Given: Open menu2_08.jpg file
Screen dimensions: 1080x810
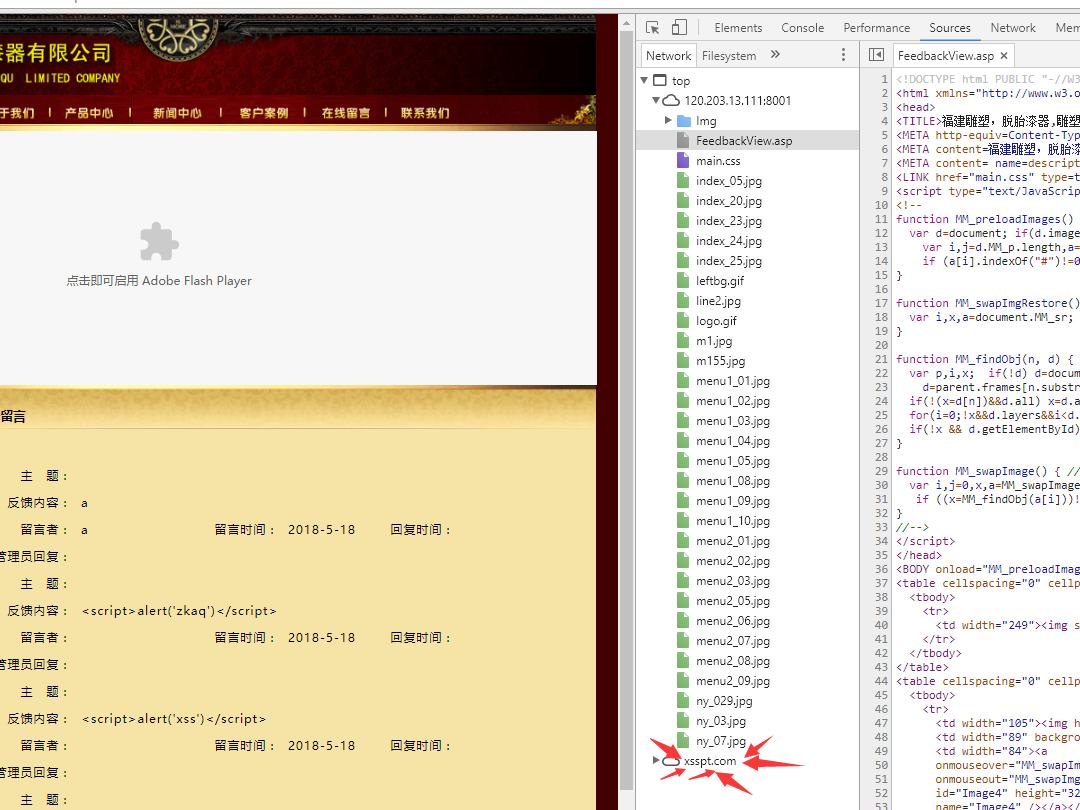Looking at the screenshot, I should tap(733, 660).
